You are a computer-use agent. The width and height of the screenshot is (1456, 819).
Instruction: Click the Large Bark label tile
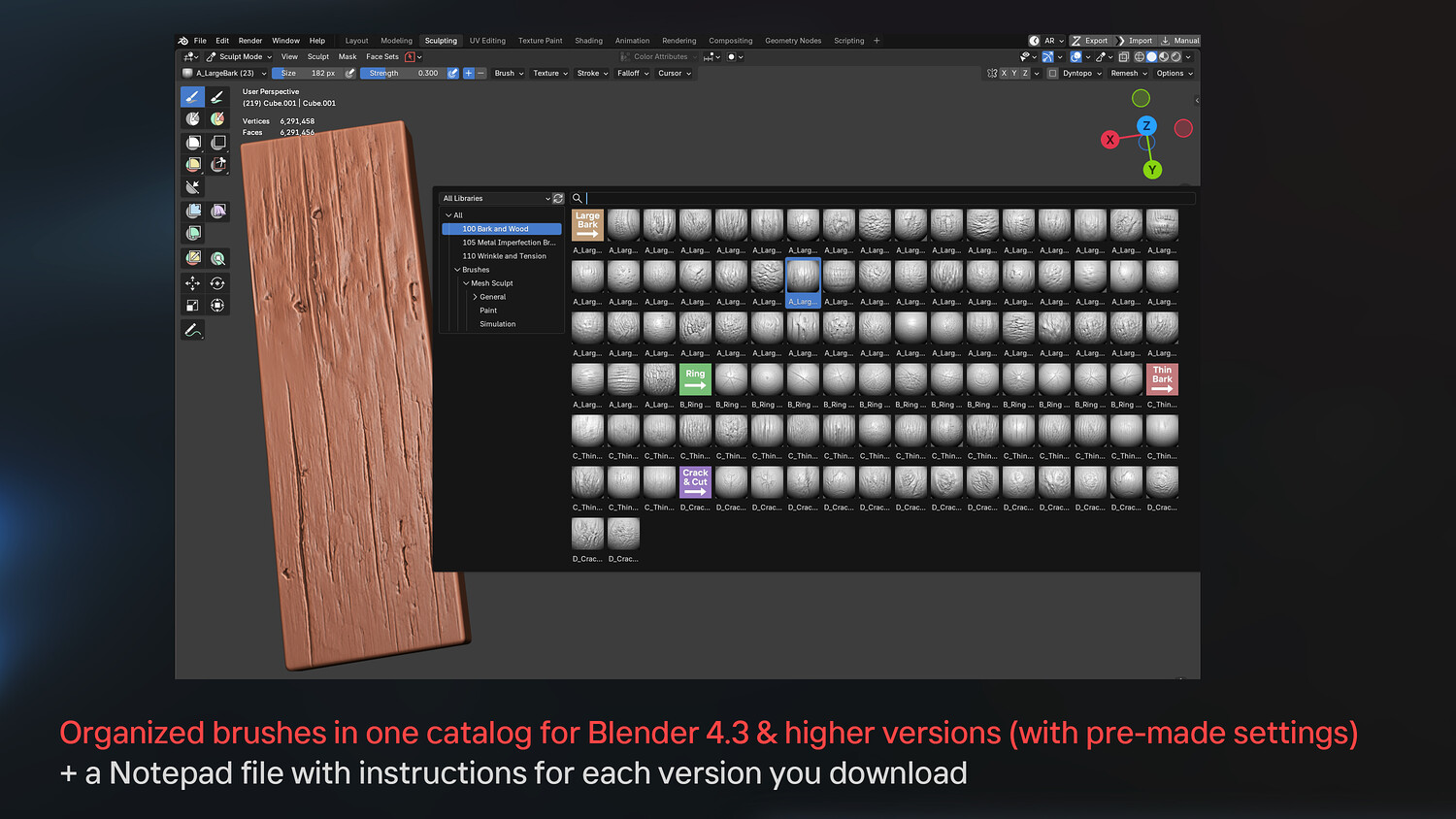click(587, 225)
